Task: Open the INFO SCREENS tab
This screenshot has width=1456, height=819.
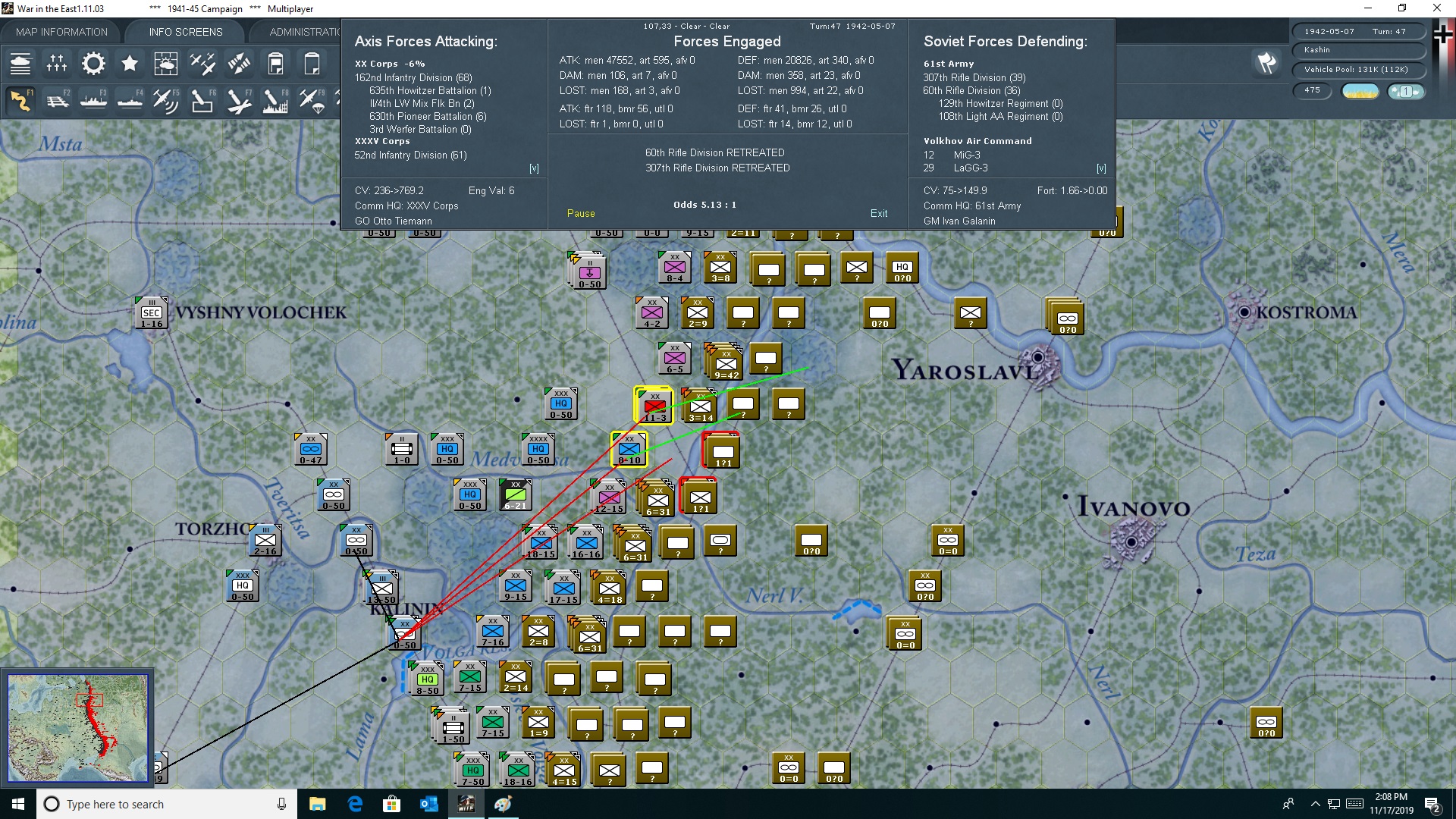Action: point(186,32)
